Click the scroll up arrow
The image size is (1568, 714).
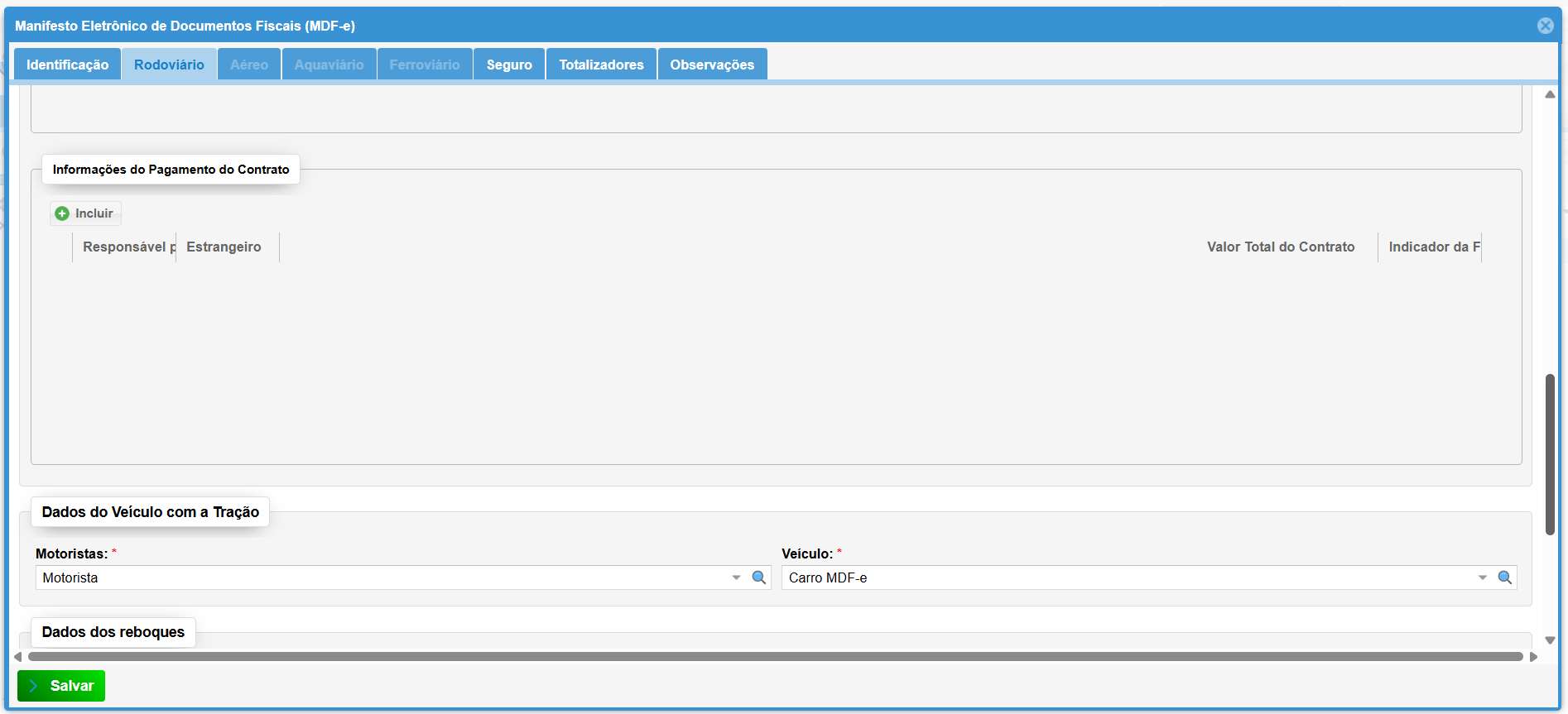[1550, 94]
